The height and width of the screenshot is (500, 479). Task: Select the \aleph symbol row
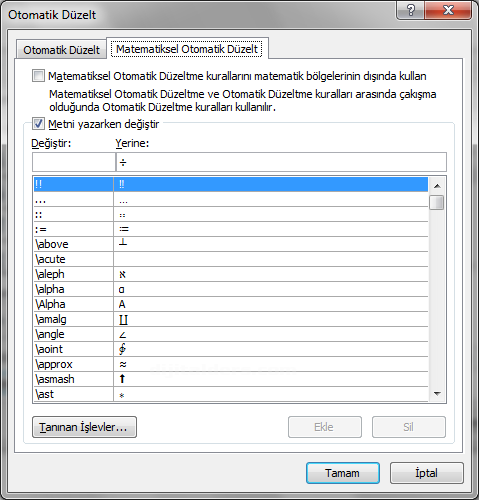pyautogui.click(x=231, y=274)
